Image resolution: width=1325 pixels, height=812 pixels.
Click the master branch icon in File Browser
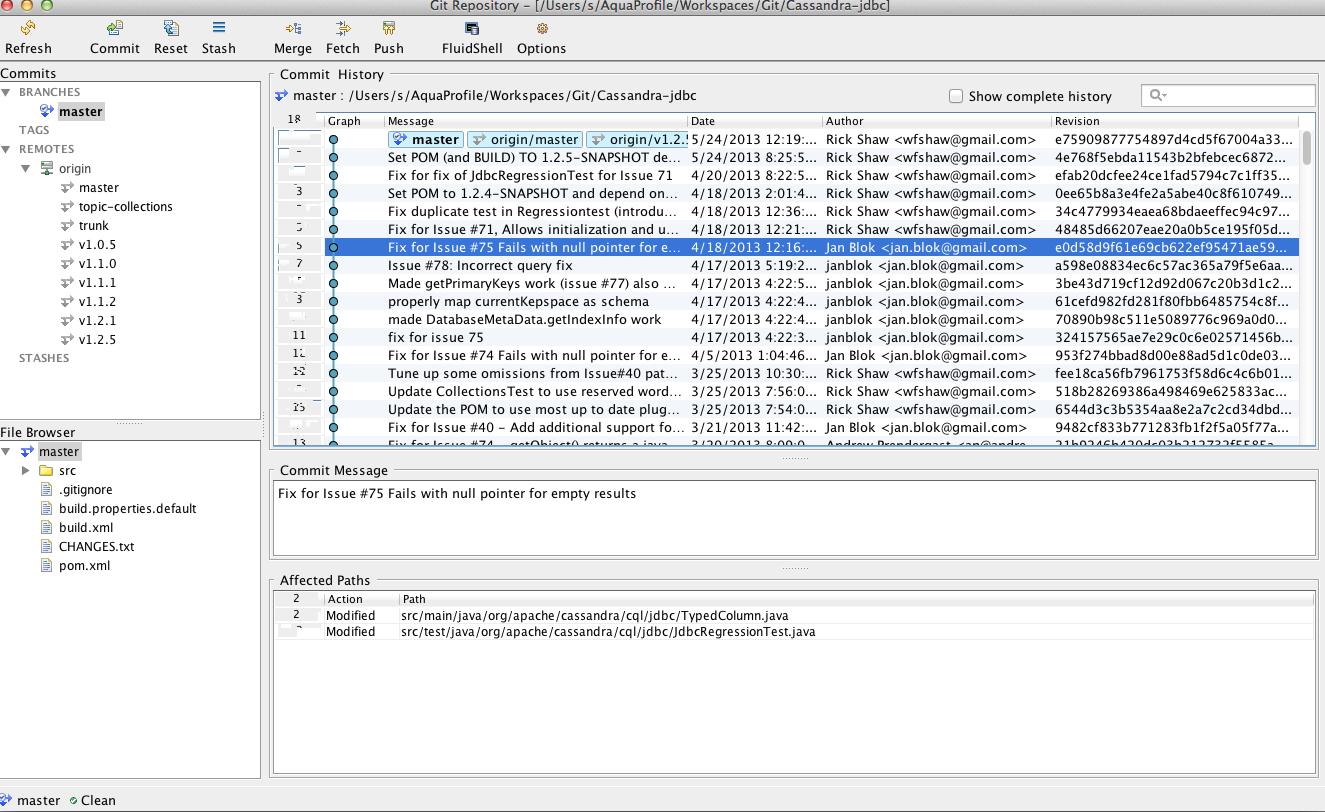click(28, 452)
